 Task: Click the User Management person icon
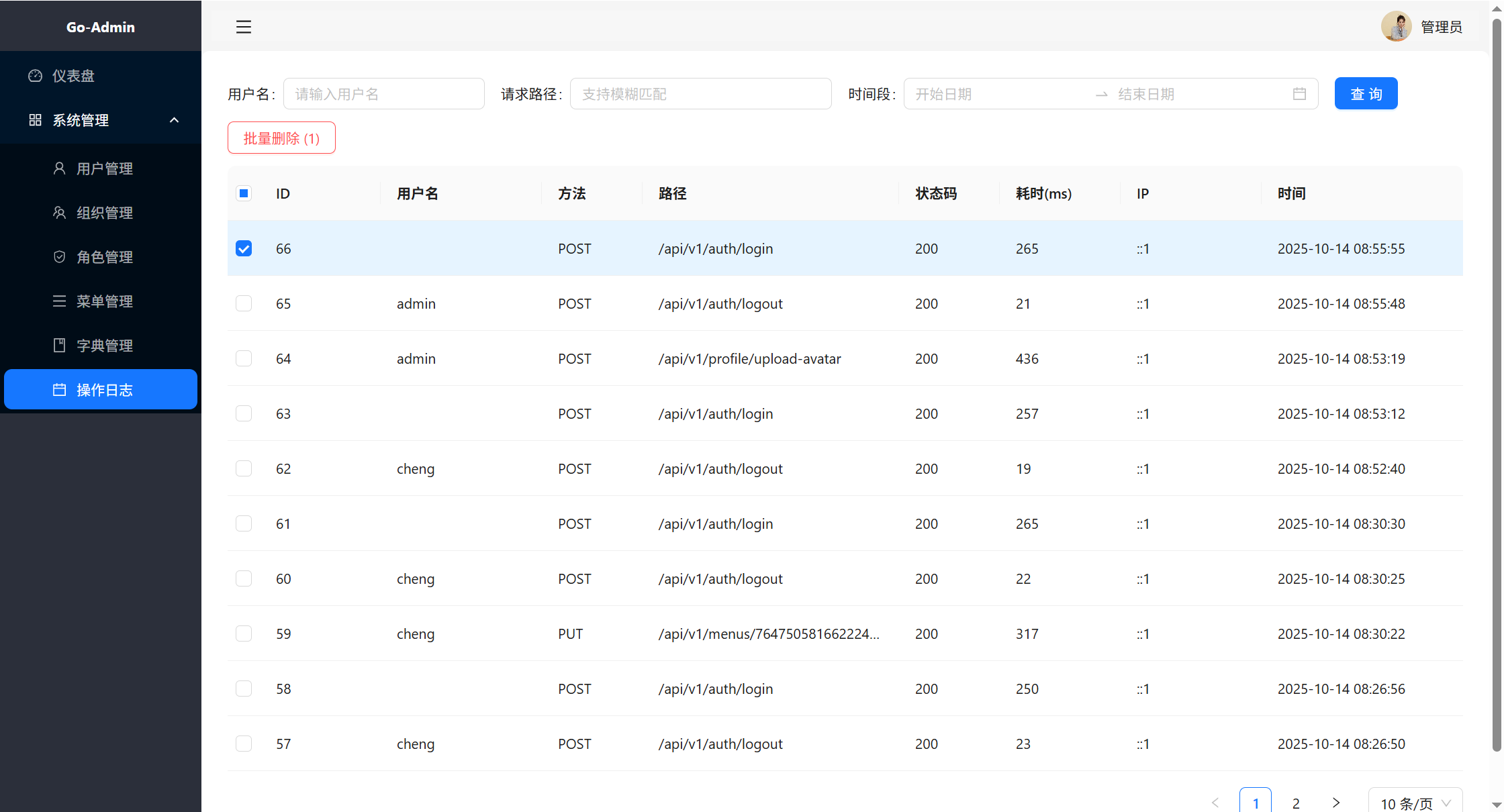(59, 168)
